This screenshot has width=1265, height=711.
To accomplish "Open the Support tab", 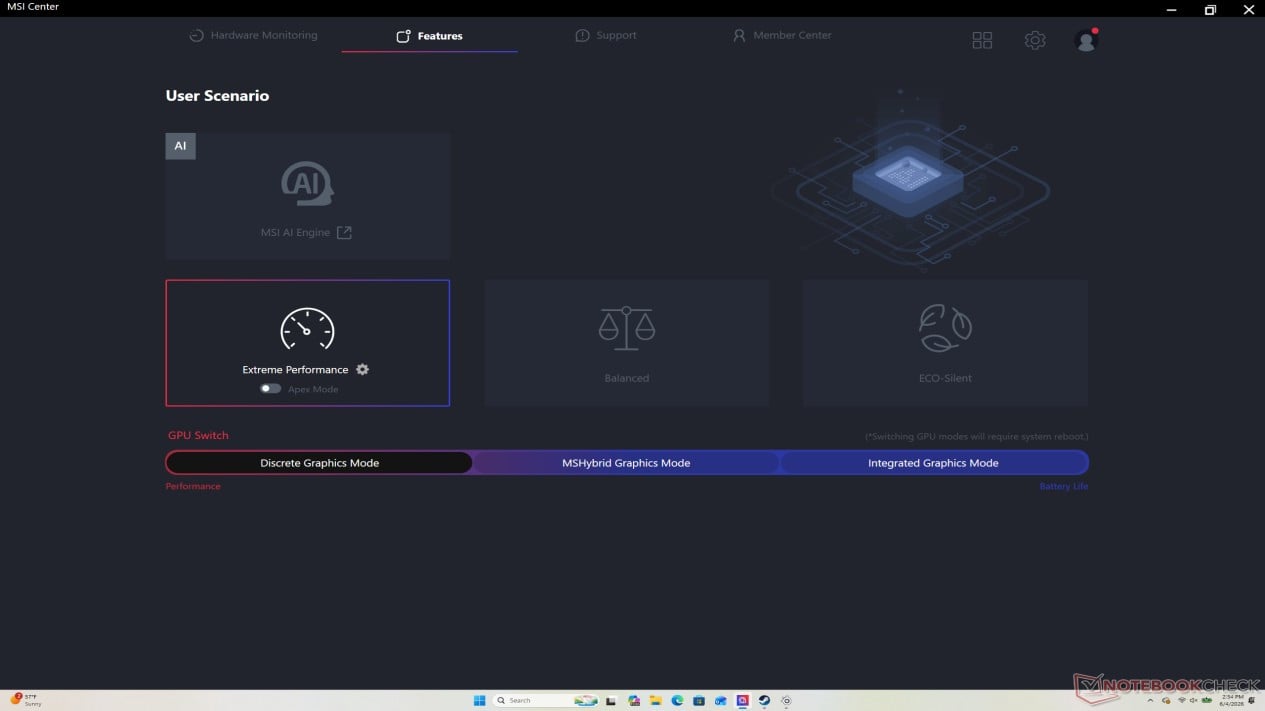I will click(x=606, y=35).
